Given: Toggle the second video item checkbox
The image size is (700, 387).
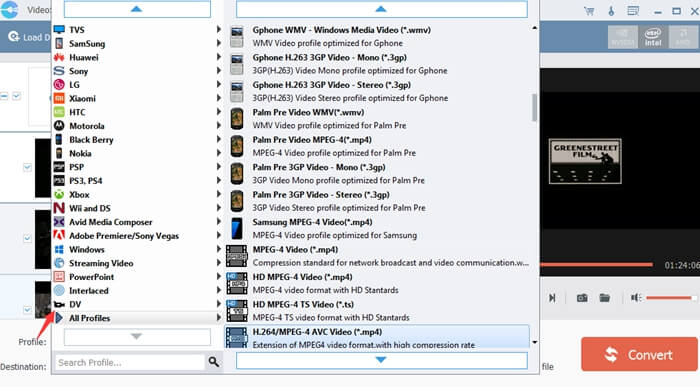Looking at the screenshot, I should [x=27, y=167].
